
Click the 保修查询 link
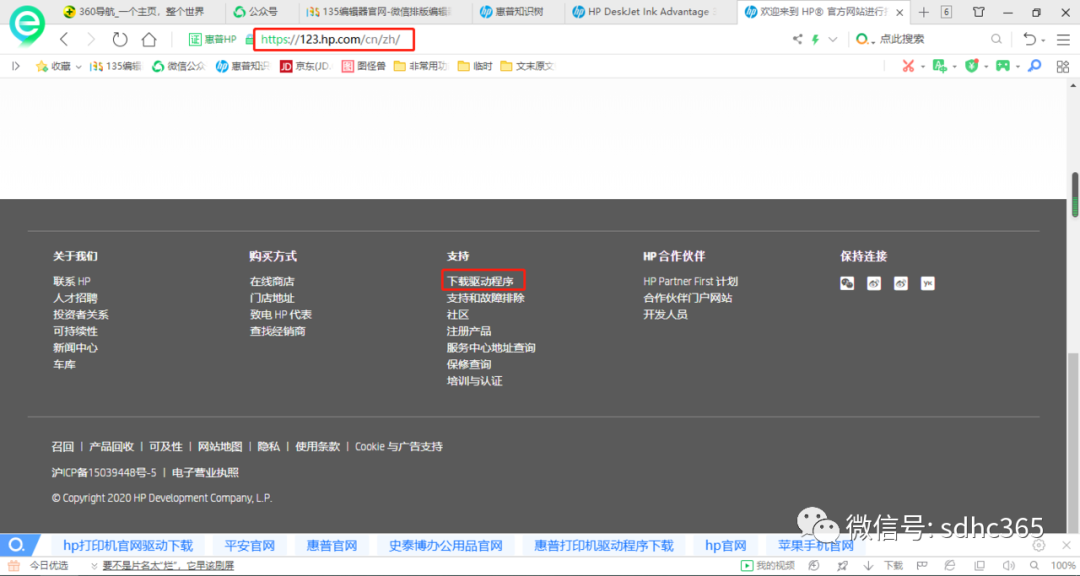[x=468, y=364]
